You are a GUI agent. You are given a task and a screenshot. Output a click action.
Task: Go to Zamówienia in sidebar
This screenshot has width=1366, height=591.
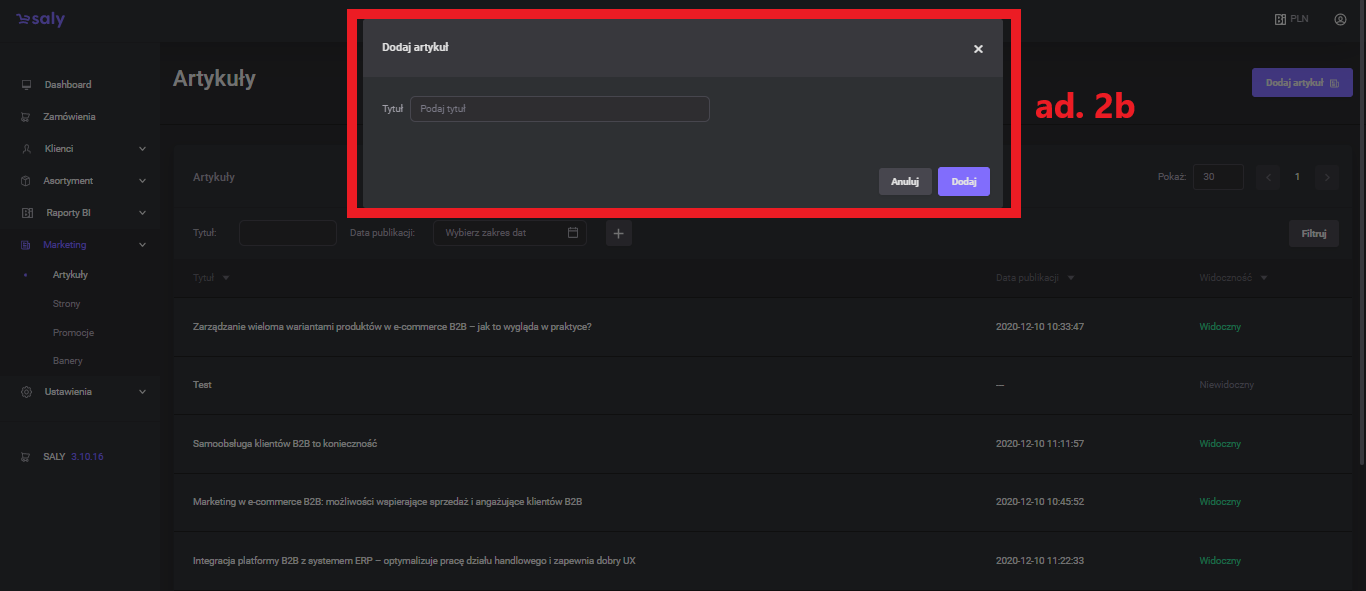pyautogui.click(x=69, y=117)
